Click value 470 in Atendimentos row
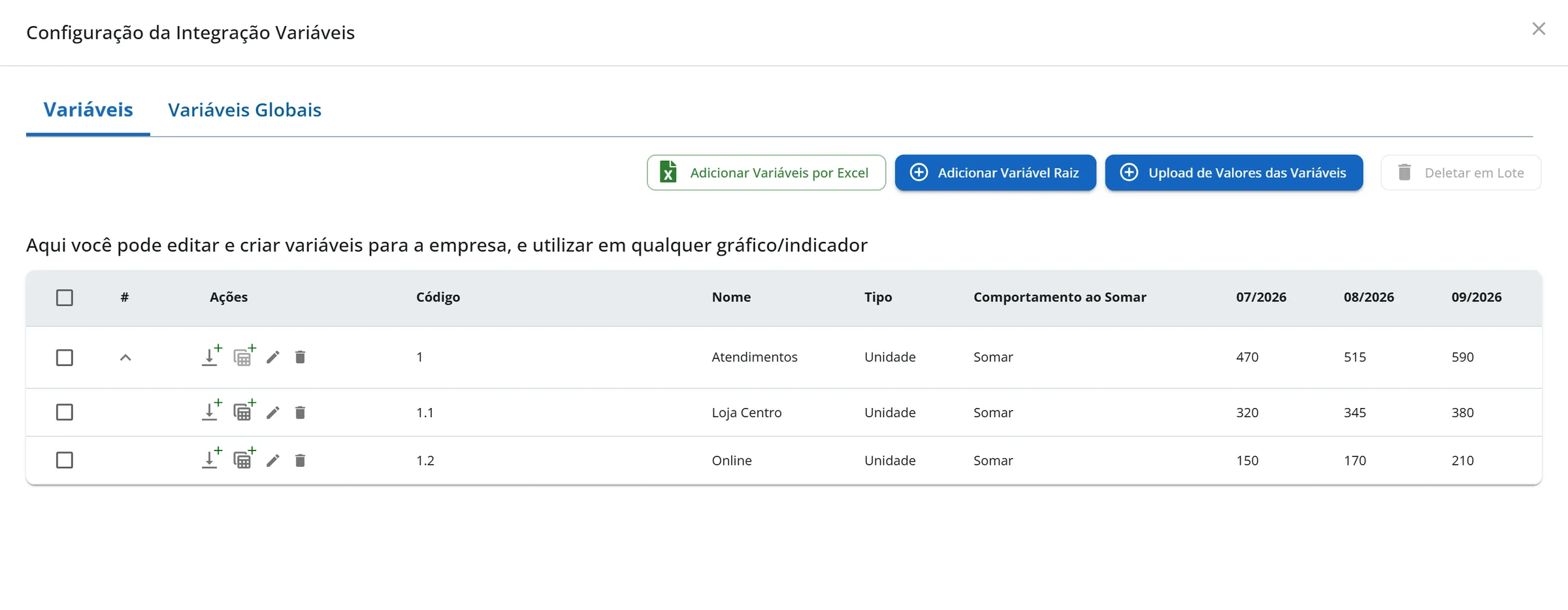The image size is (1568, 610). click(x=1247, y=357)
